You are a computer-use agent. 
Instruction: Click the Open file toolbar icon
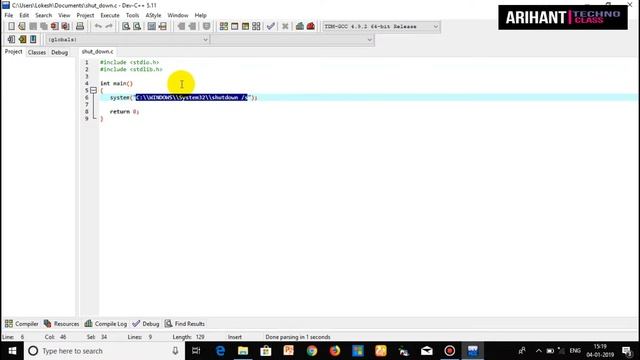(22, 27)
